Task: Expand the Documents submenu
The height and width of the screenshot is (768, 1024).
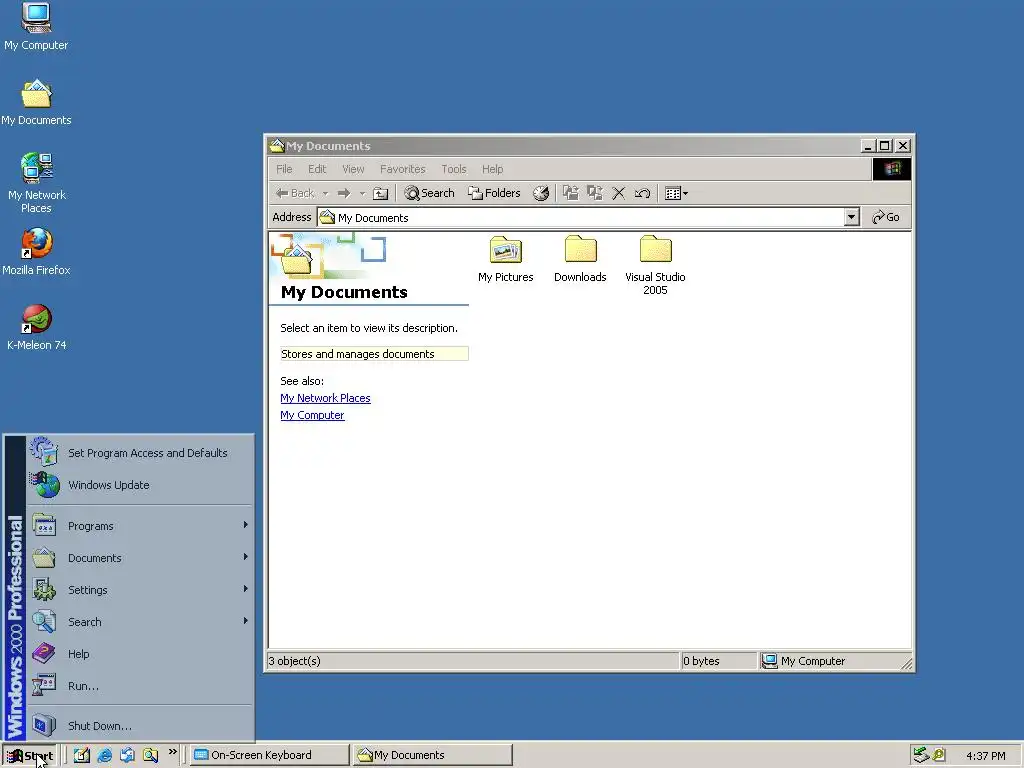Action: tap(140, 558)
